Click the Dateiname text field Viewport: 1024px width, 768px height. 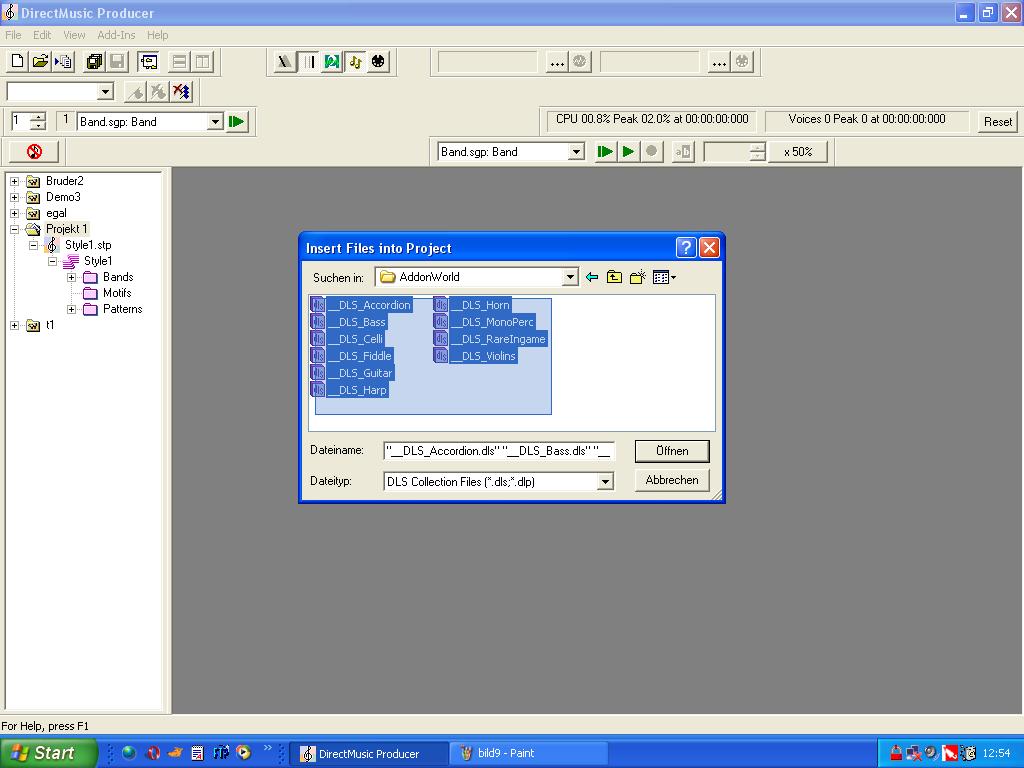point(498,451)
